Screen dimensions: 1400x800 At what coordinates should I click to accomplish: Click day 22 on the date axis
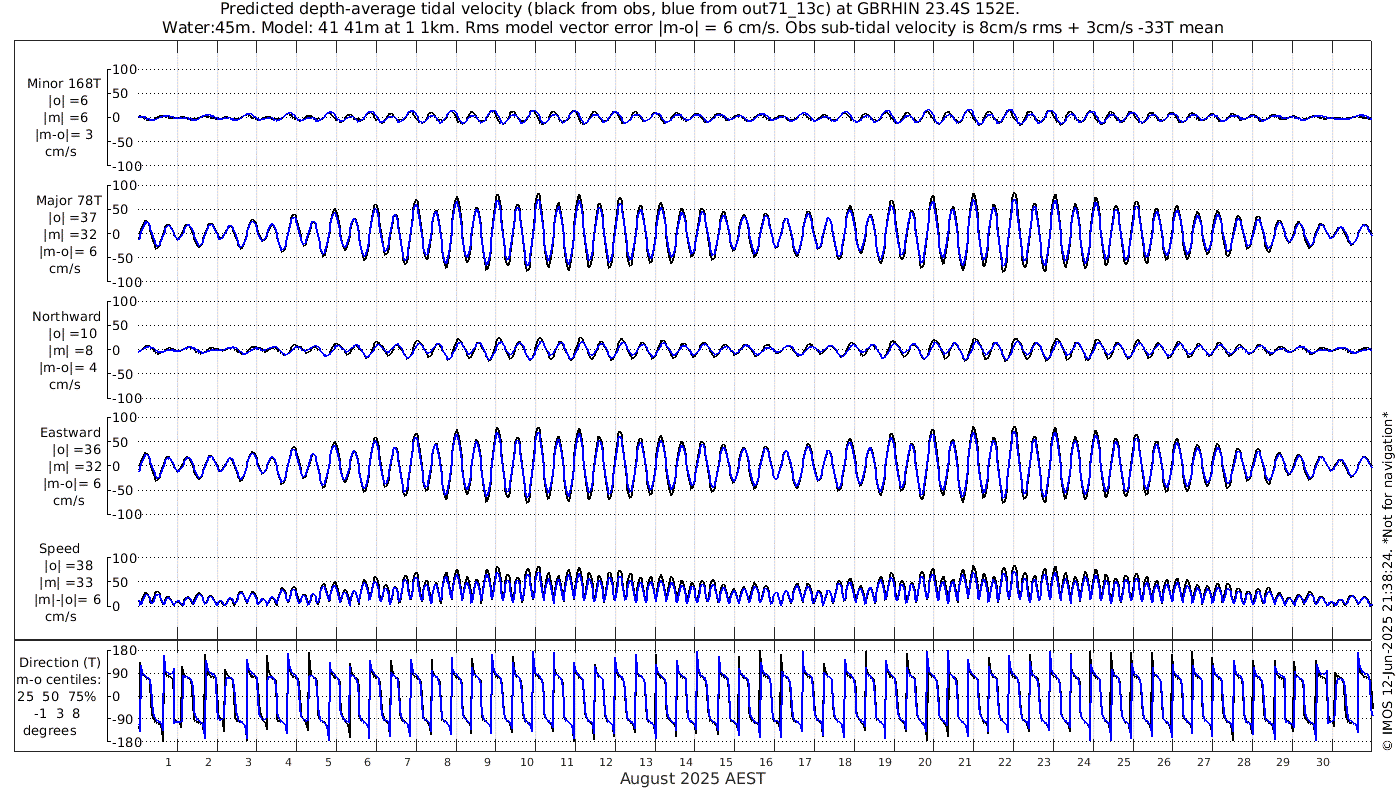tap(1004, 762)
